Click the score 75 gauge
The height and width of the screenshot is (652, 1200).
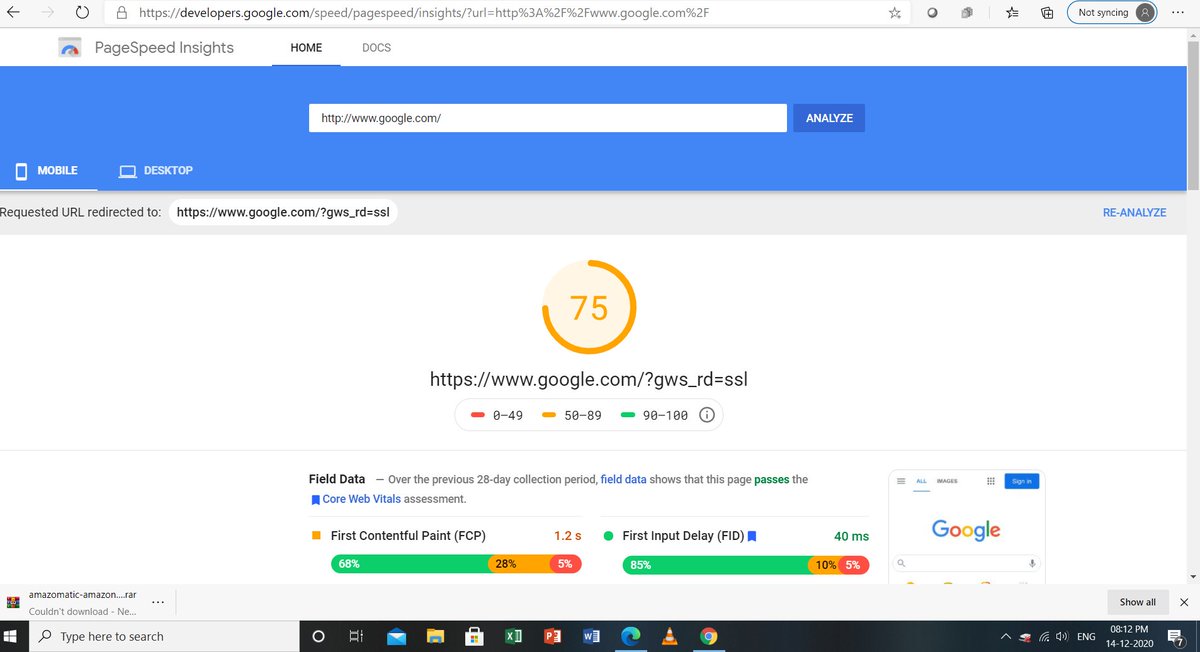[x=589, y=307]
